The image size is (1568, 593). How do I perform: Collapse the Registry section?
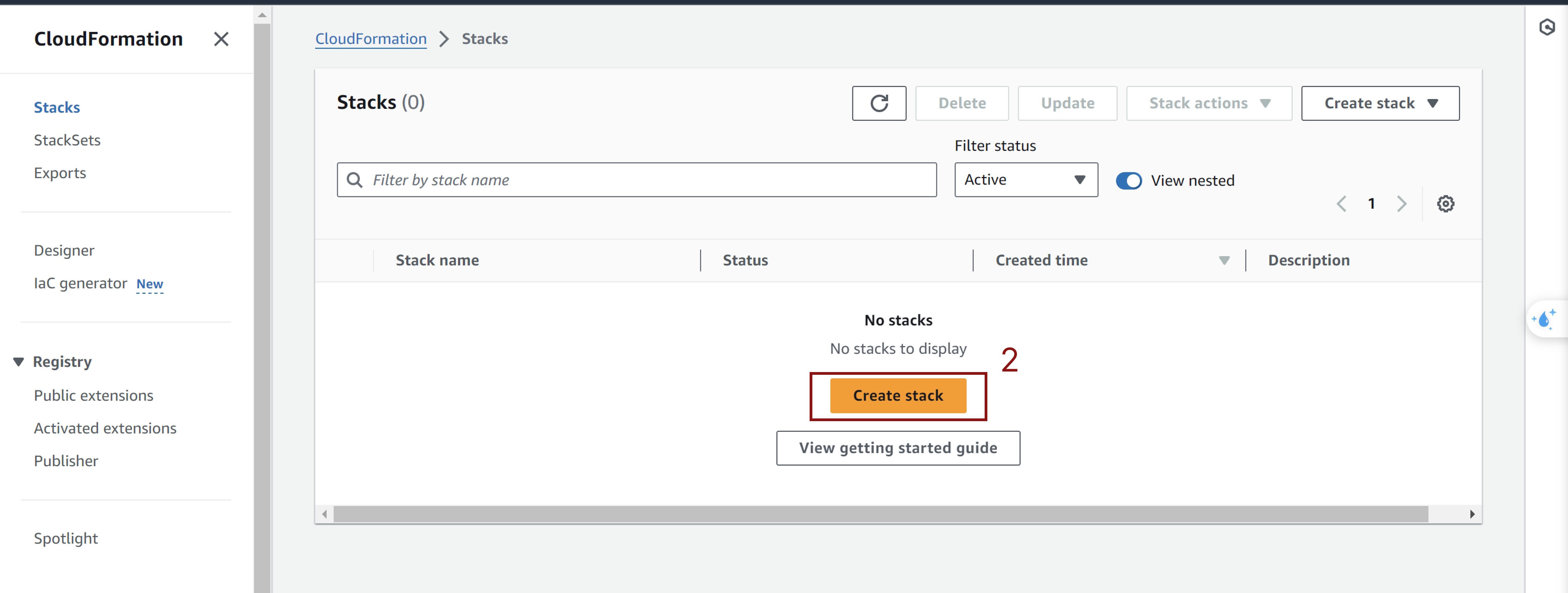click(18, 362)
